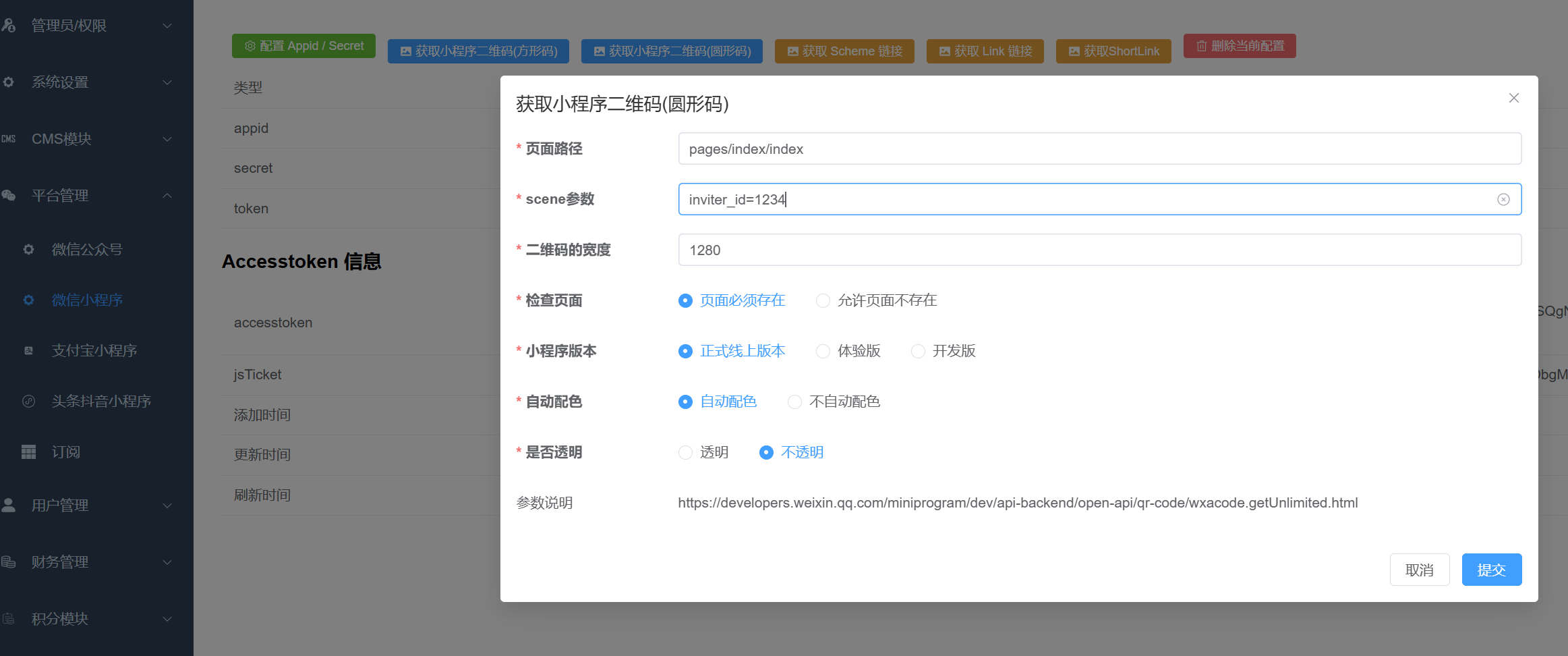Click the WeChat mini program gear icon
This screenshot has width=1568, height=656.
pyautogui.click(x=28, y=300)
